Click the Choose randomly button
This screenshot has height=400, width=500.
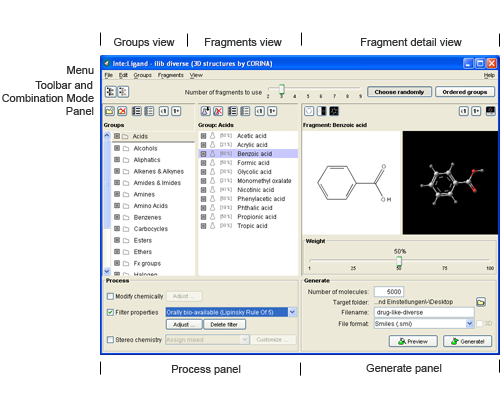point(399,92)
